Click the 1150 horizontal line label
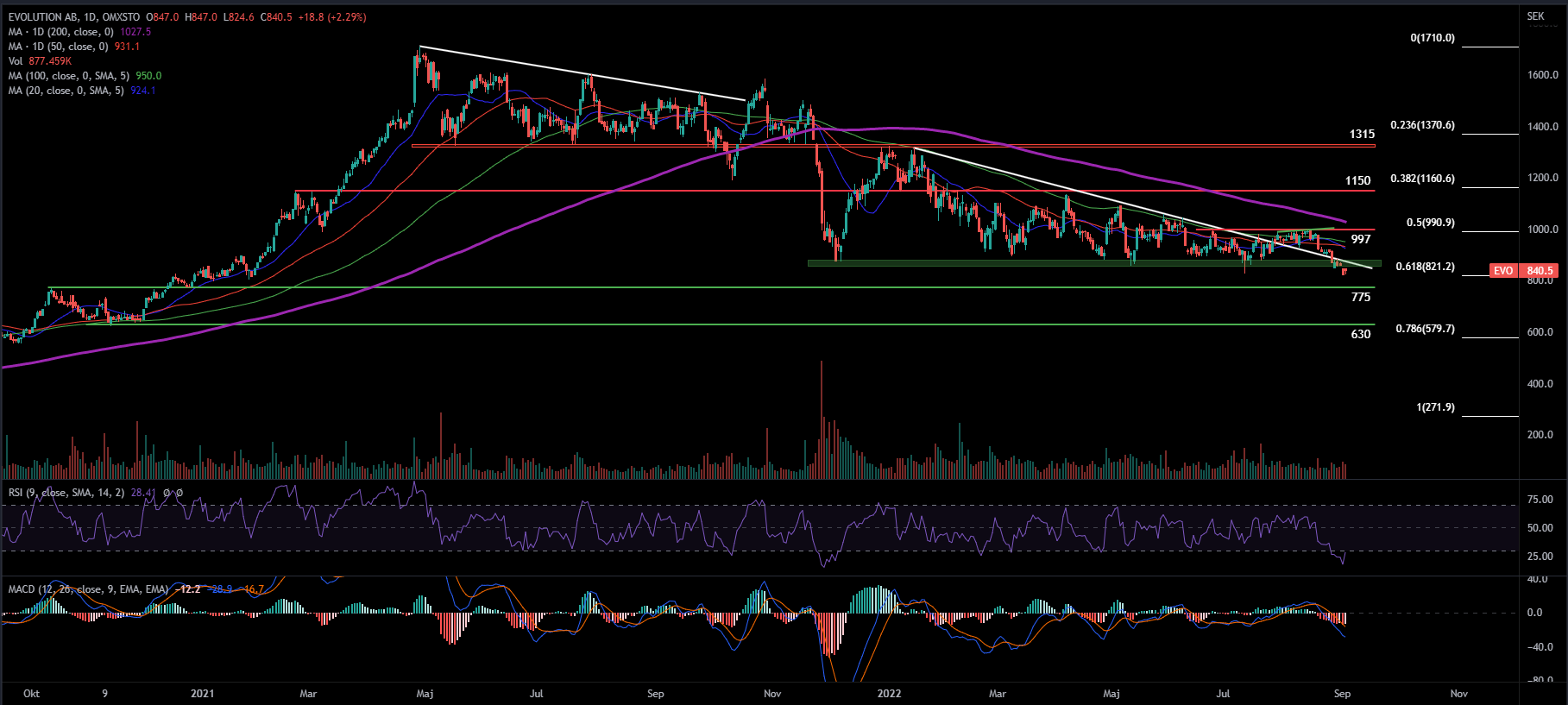 click(x=1357, y=180)
